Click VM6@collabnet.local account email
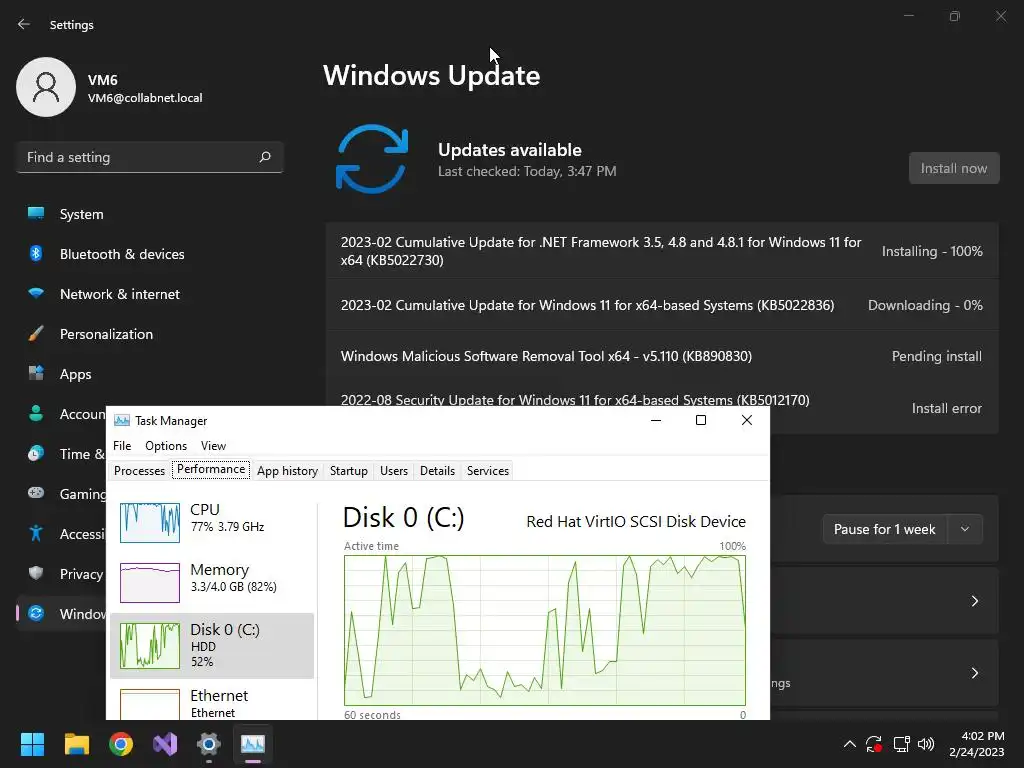1024x768 pixels. [x=145, y=98]
